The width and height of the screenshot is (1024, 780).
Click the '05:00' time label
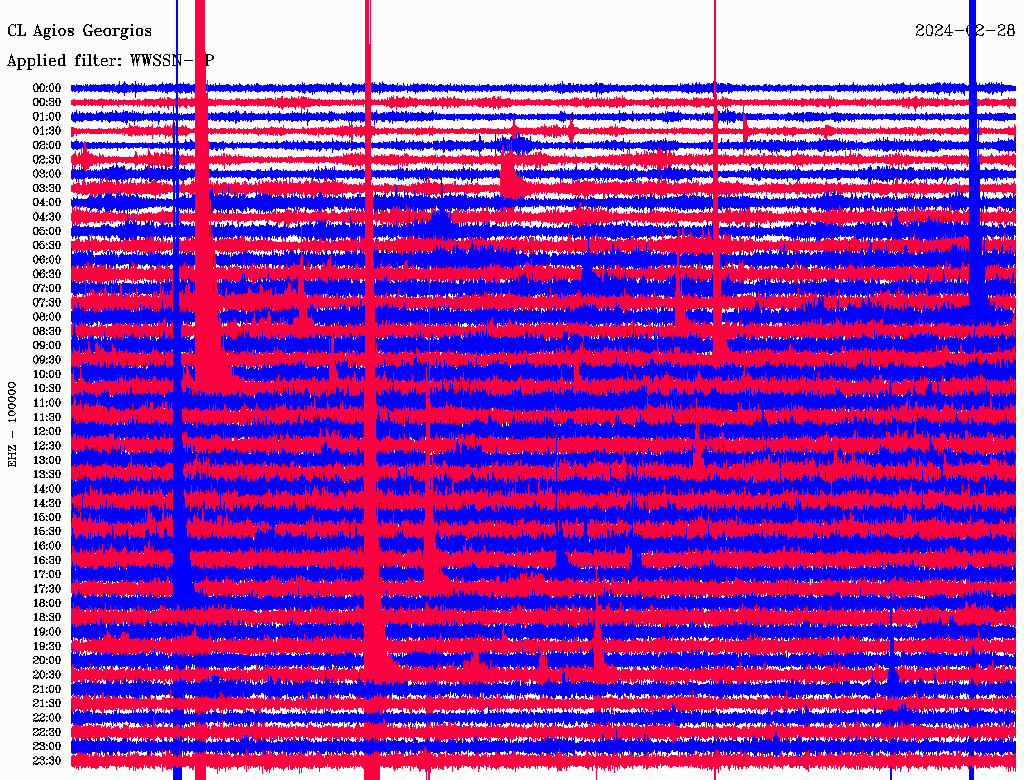[47, 231]
